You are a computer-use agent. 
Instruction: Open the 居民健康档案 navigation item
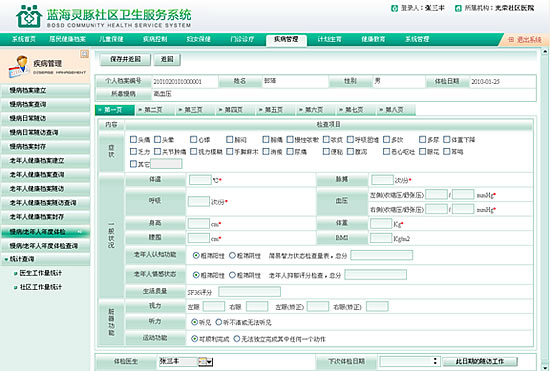[x=67, y=39]
